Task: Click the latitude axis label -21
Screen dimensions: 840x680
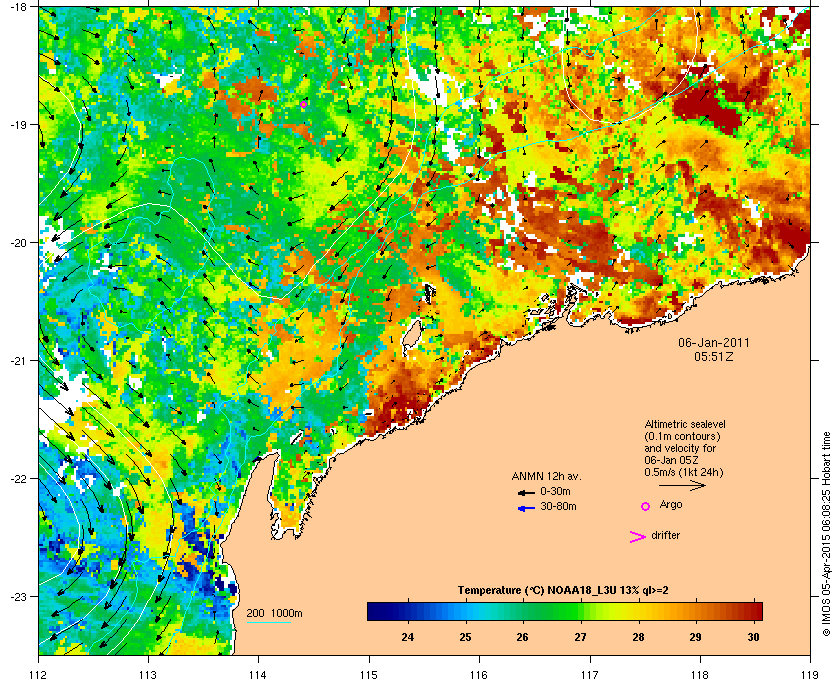Action: [x=18, y=361]
